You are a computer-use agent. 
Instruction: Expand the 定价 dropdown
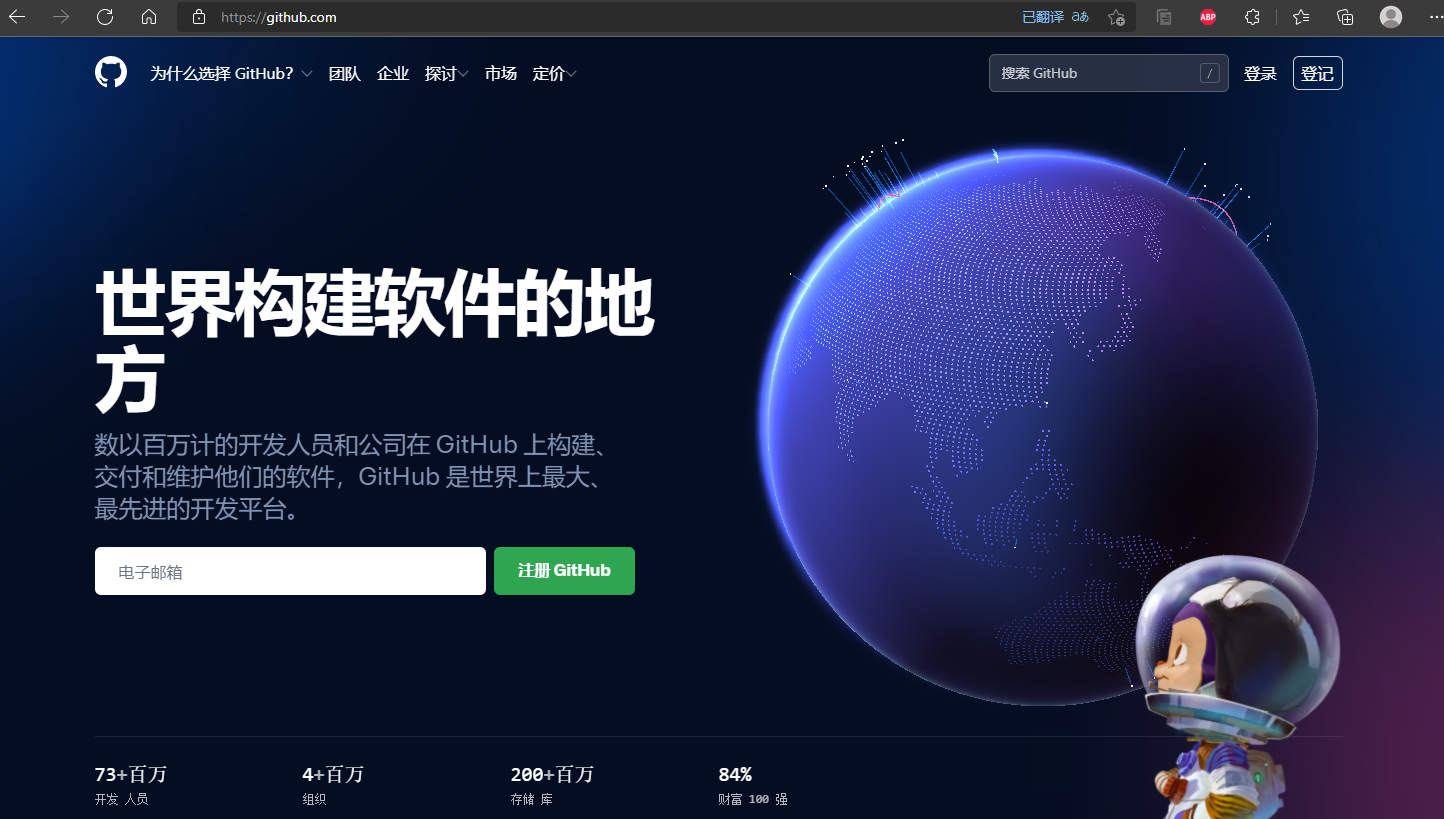pos(554,72)
